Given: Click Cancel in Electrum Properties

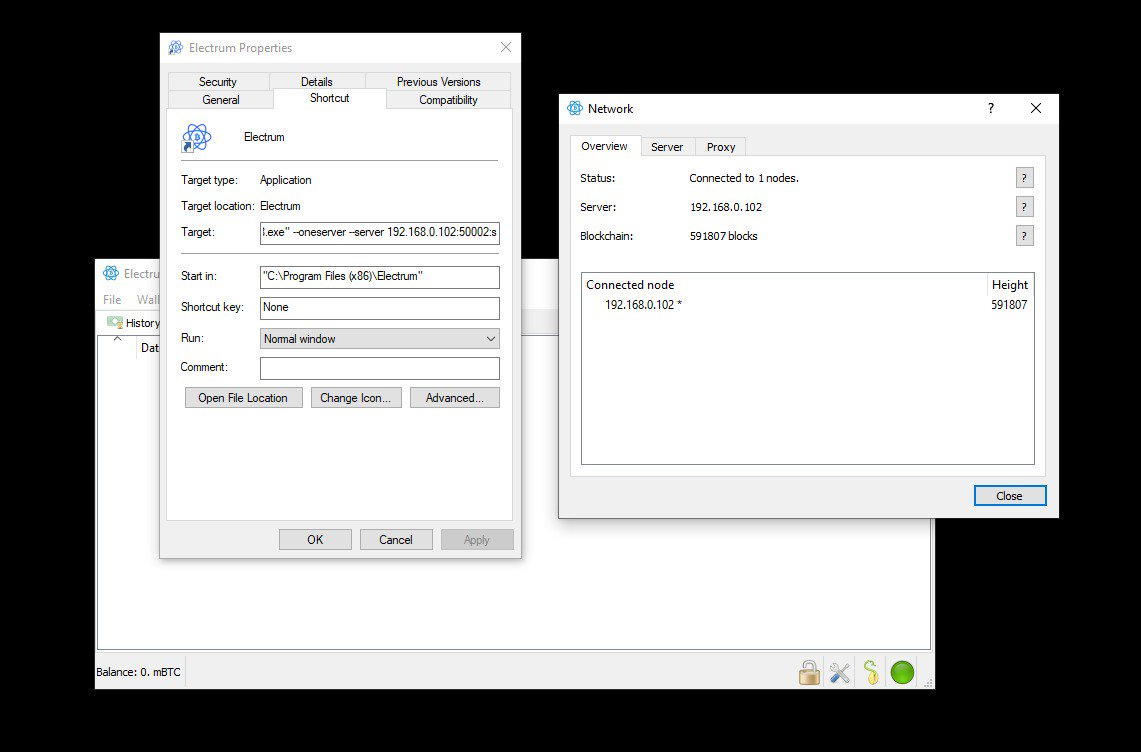Looking at the screenshot, I should tap(396, 539).
